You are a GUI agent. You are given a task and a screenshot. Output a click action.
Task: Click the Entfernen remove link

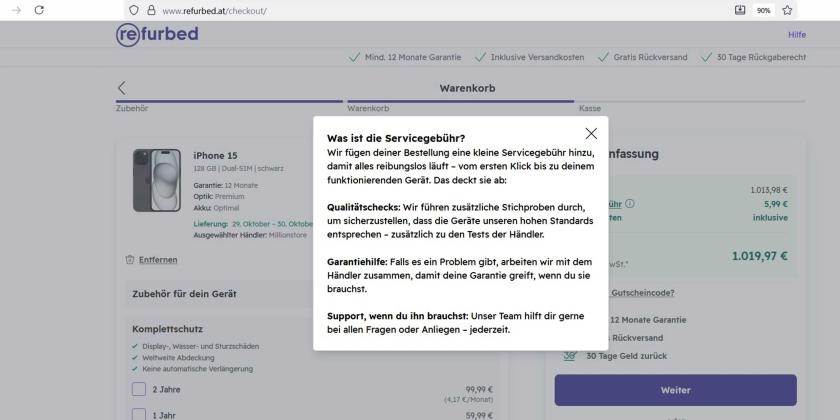click(158, 260)
